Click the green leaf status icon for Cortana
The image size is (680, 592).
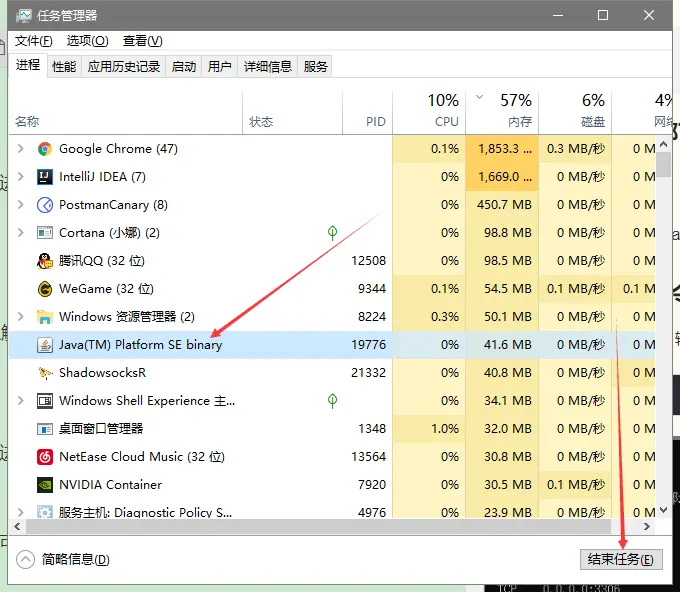point(332,233)
